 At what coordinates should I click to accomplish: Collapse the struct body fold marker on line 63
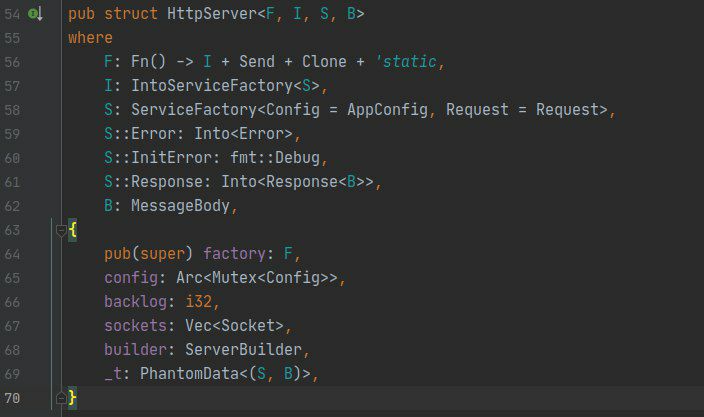coord(62,231)
